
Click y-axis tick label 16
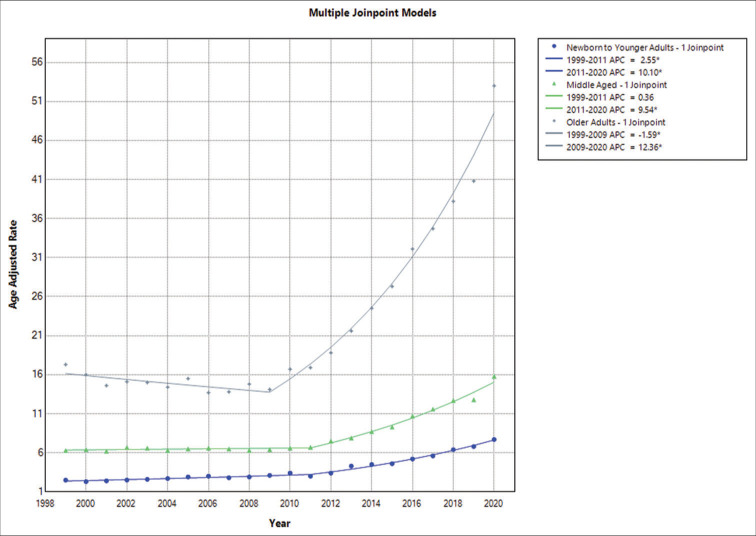coord(38,375)
